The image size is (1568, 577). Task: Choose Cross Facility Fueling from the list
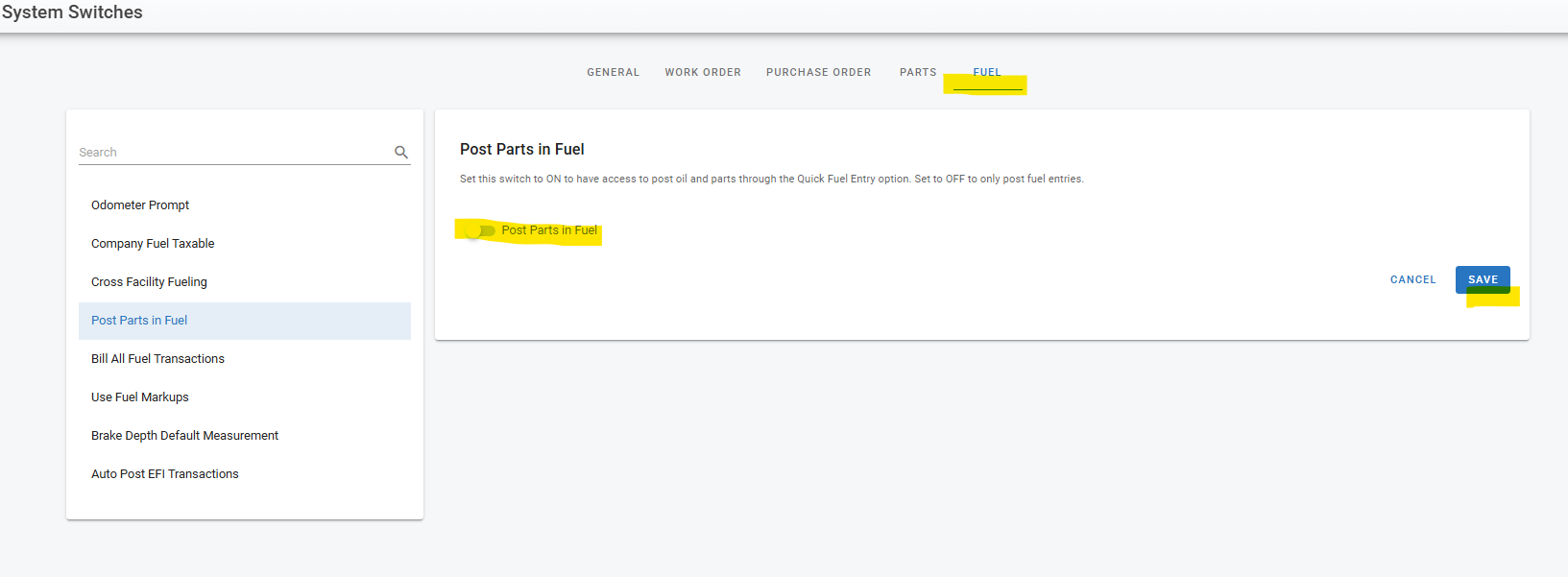click(x=149, y=282)
